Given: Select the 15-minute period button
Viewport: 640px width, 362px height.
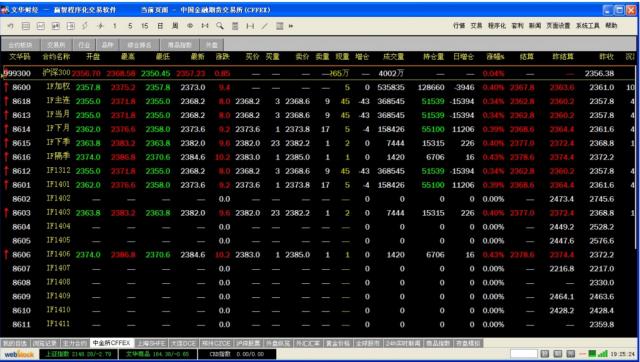Looking at the screenshot, I should (144, 26).
